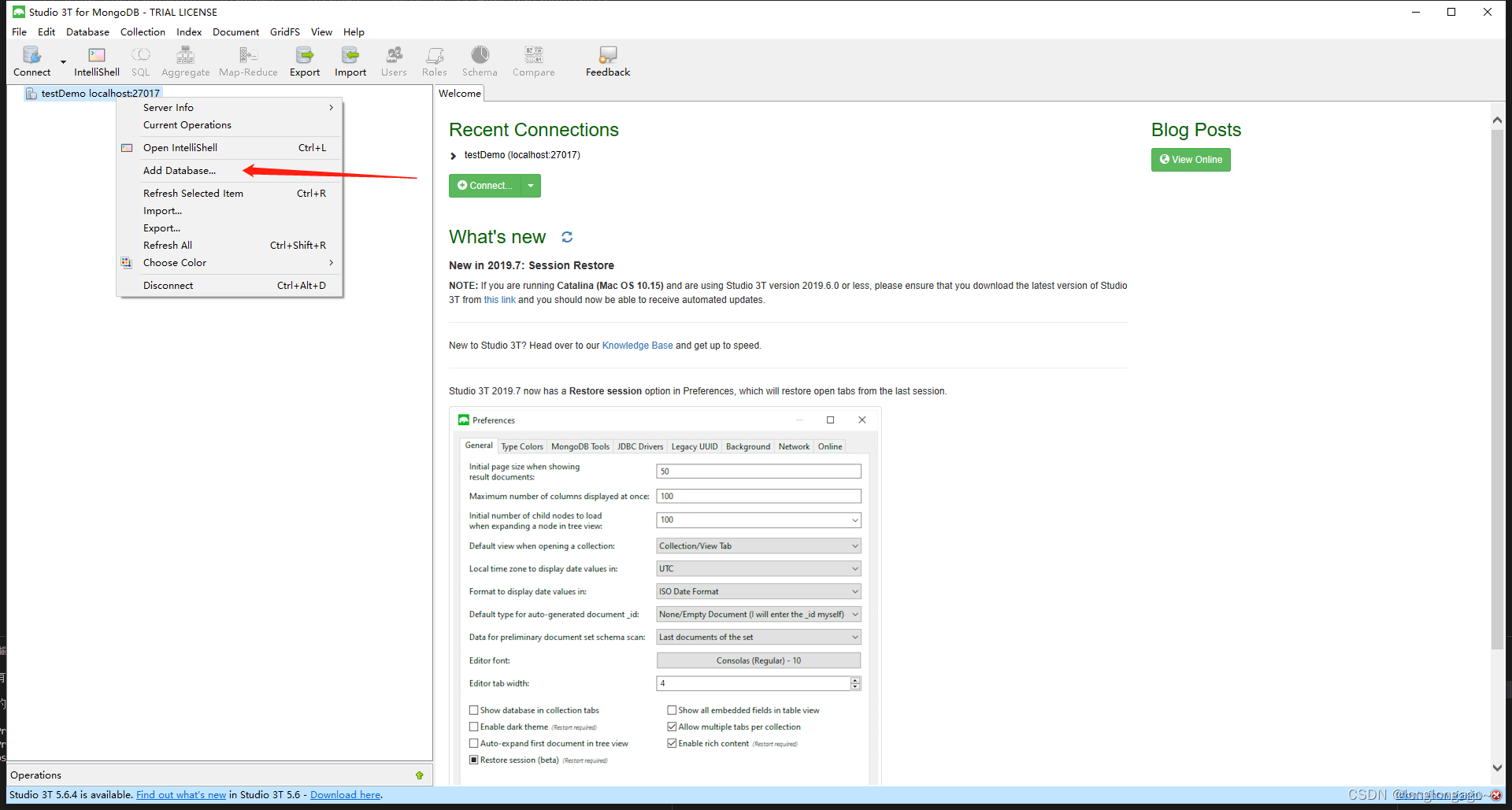This screenshot has height=810, width=1512.
Task: Open Default view when opening collection dropdown
Action: [758, 546]
